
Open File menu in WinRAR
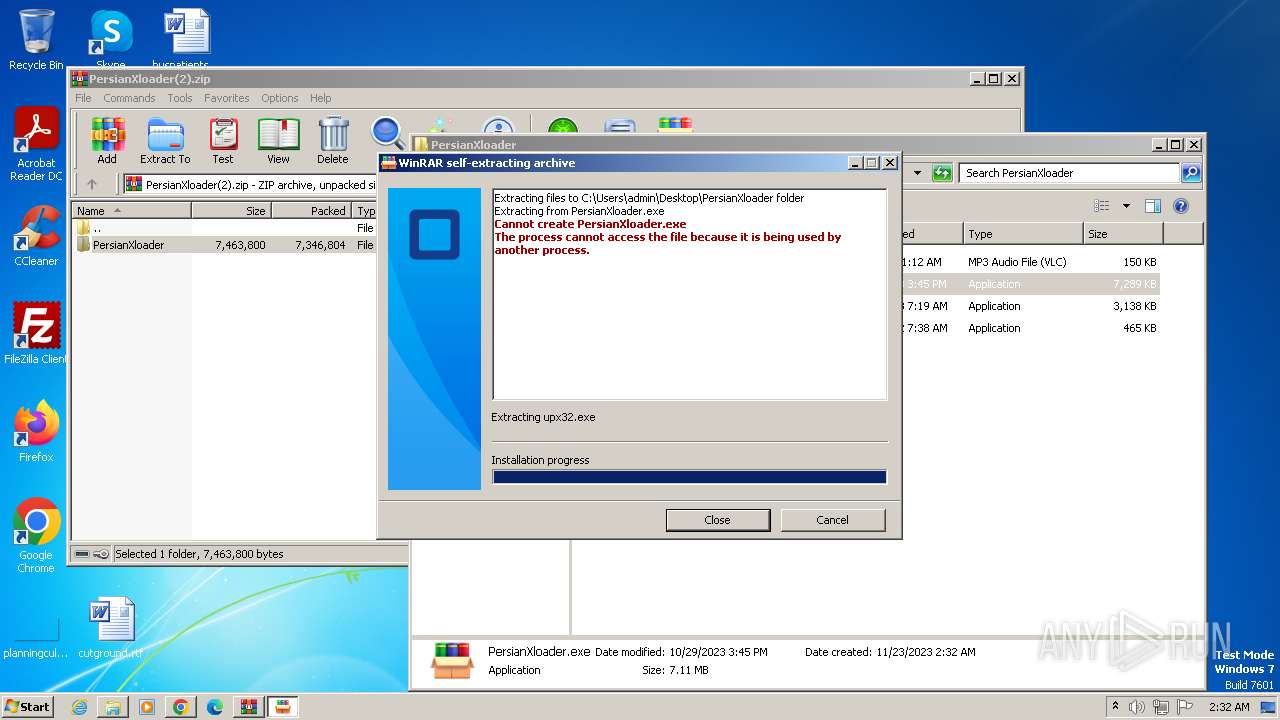[83, 98]
